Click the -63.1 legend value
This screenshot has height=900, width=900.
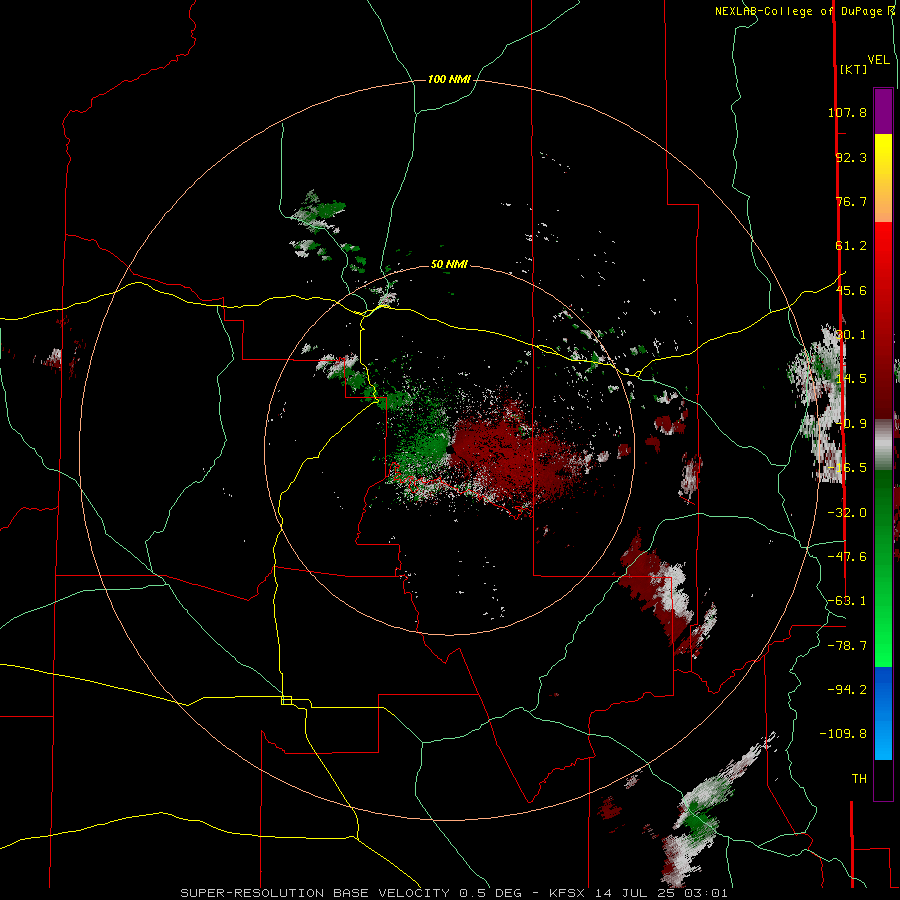(x=847, y=601)
